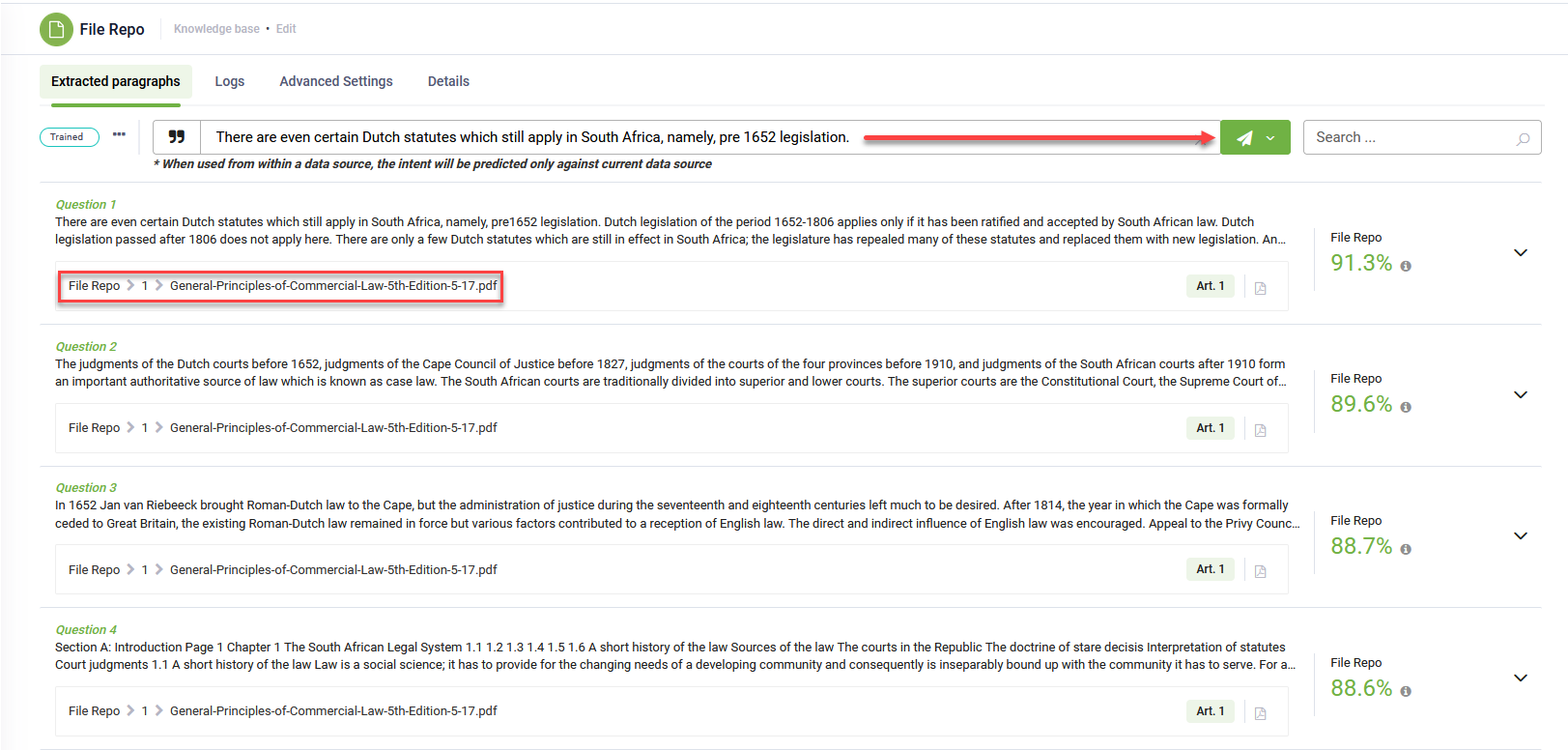This screenshot has width=1568, height=750.
Task: Click the magnifier icon in the Search box
Action: click(x=1523, y=138)
